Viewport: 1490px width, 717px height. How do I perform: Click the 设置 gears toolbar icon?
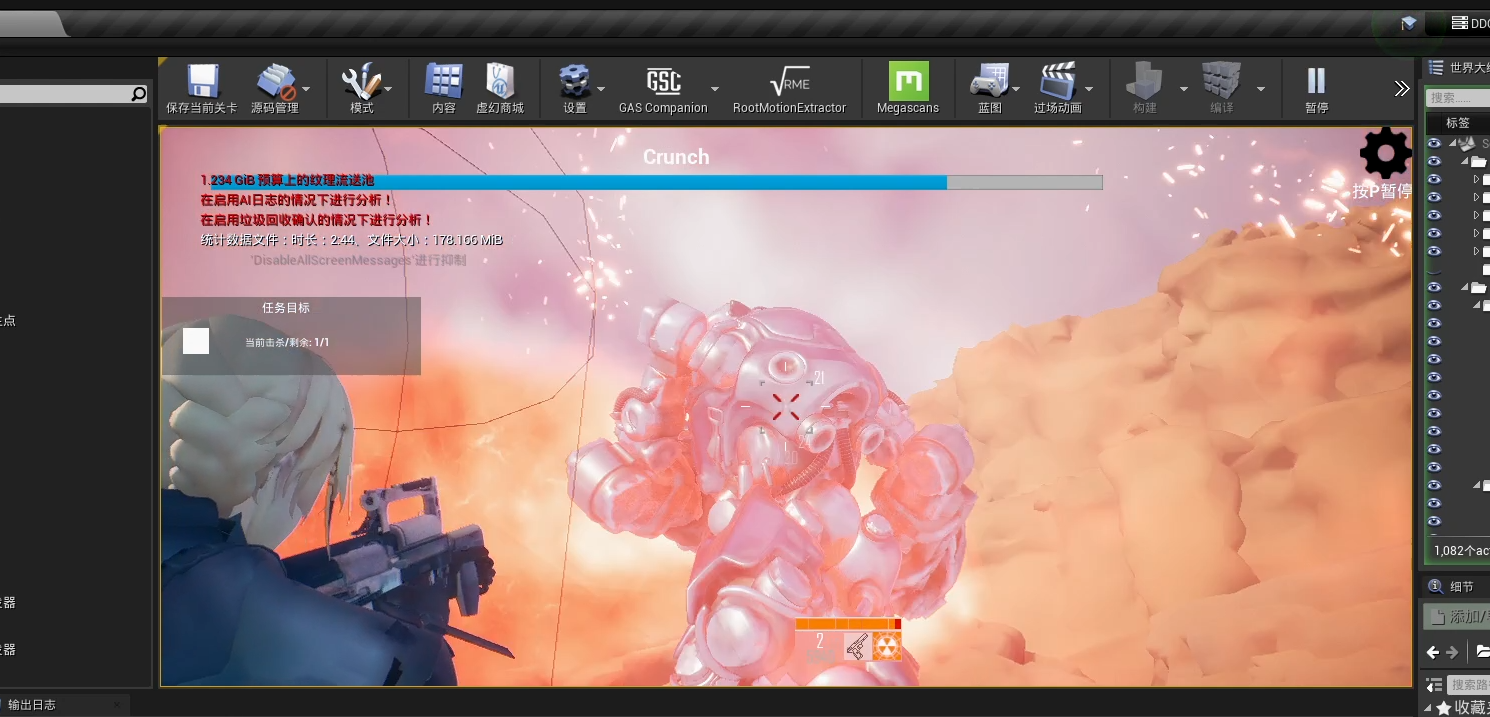point(575,81)
